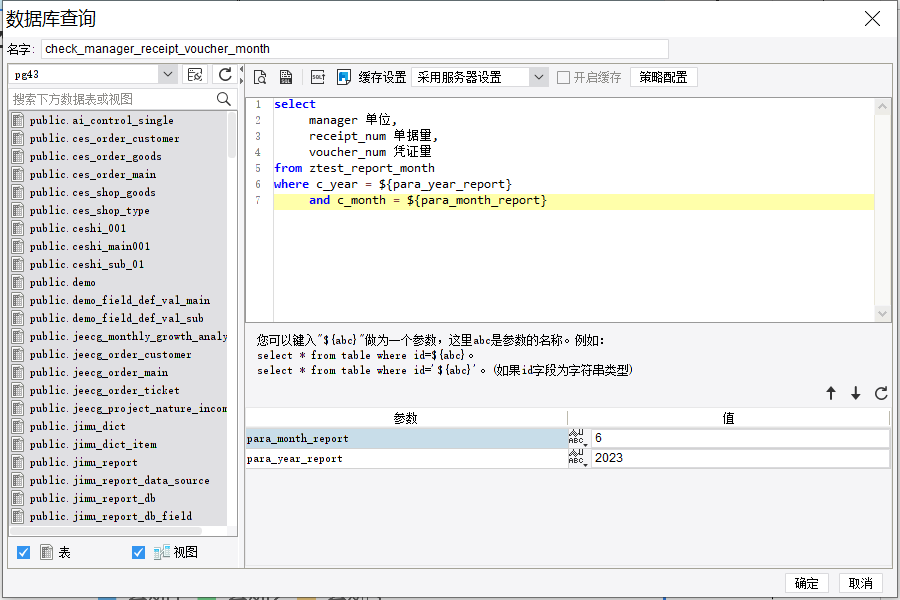This screenshot has height=600, width=900.
Task: Change type of para_month_report value
Action: [x=578, y=438]
